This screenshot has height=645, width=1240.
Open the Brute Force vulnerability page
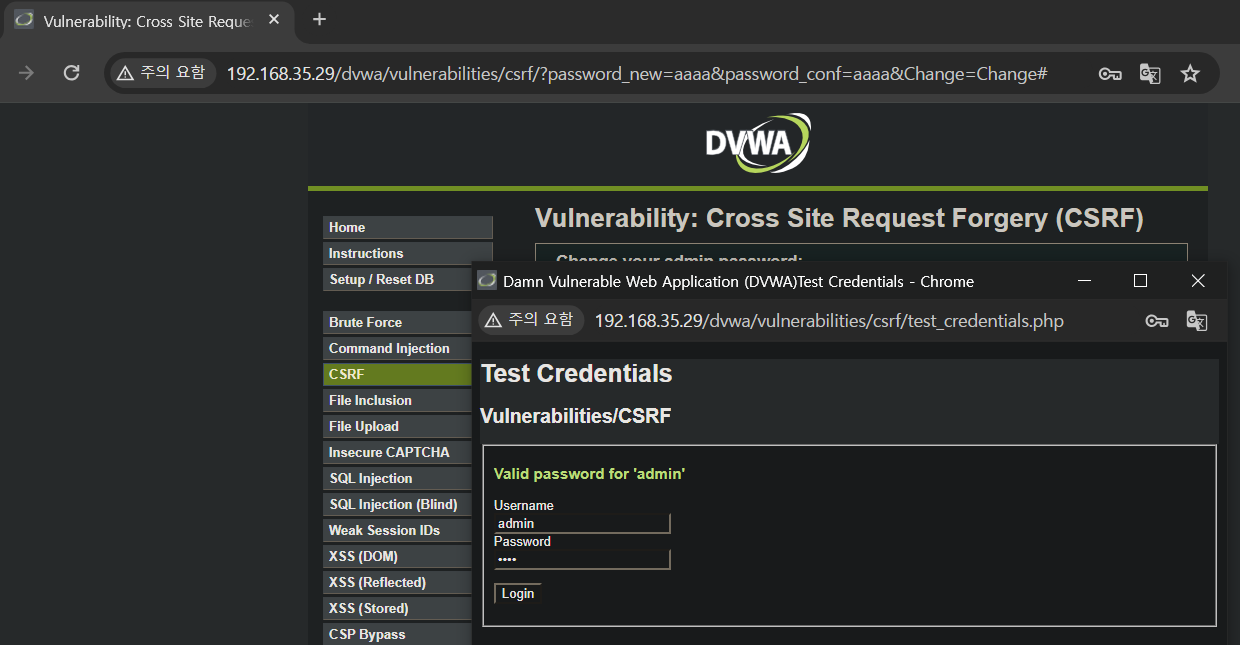(x=397, y=322)
